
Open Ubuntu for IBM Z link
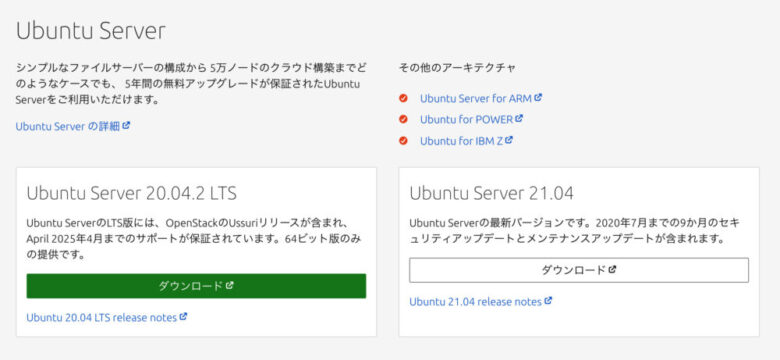coord(466,141)
